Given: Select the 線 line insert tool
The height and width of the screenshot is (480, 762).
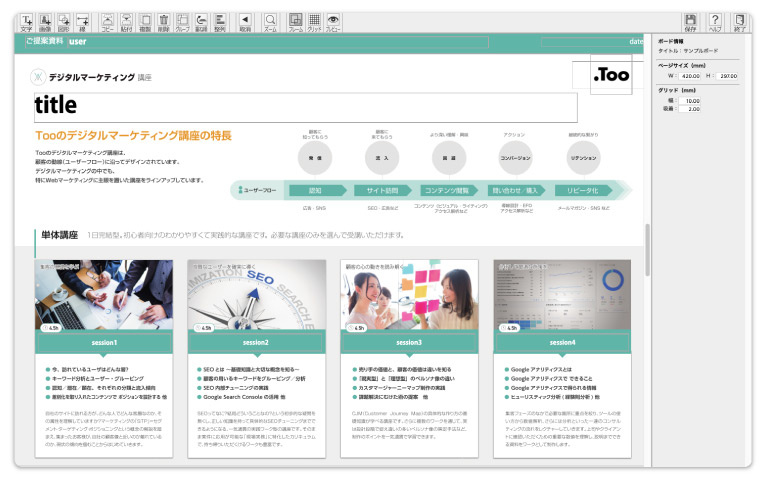Looking at the screenshot, I should tap(83, 22).
